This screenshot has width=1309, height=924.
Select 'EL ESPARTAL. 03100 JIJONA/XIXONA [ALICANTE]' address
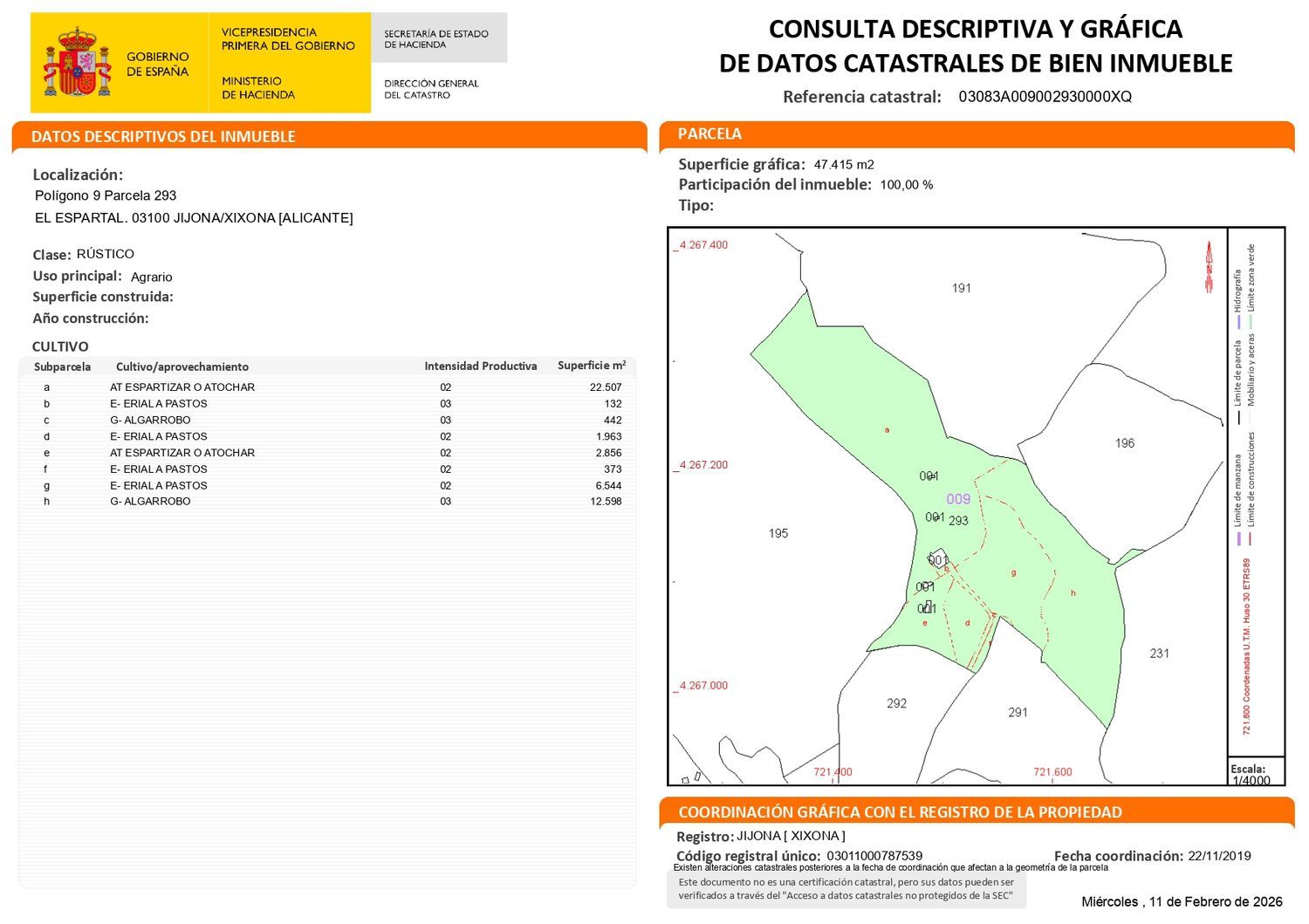(x=194, y=218)
